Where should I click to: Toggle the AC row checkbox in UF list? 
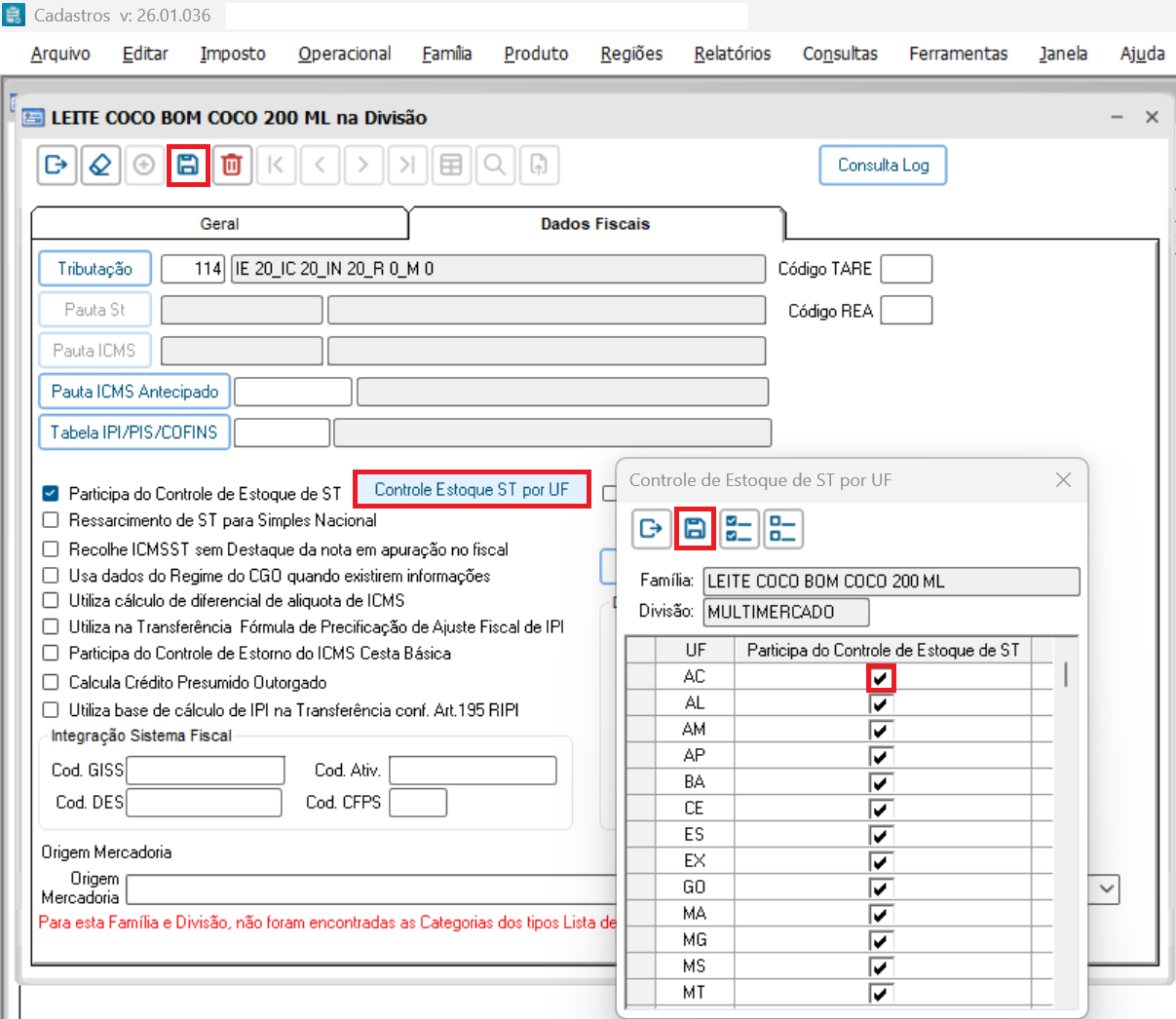[881, 678]
